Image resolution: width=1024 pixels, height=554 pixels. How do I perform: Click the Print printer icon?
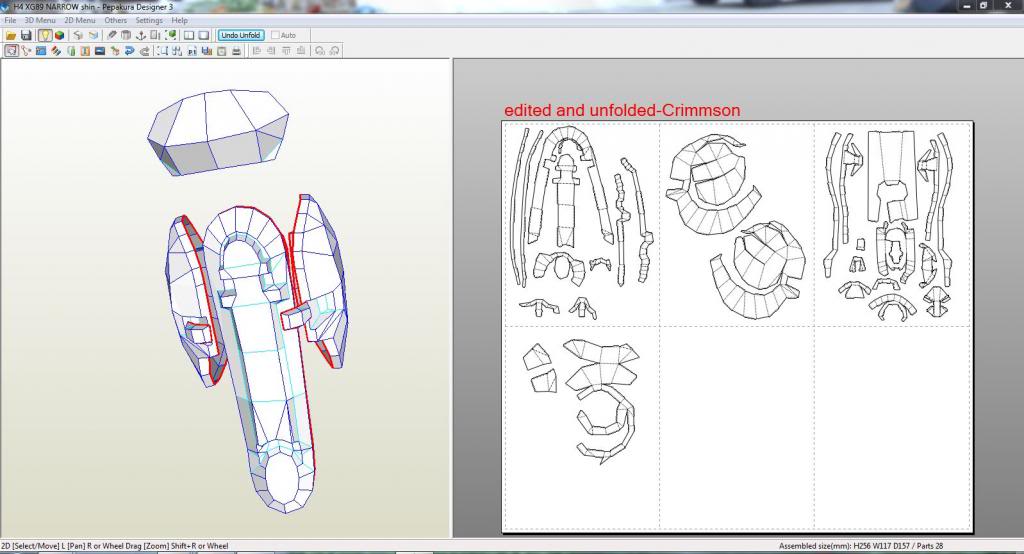pyautogui.click(x=236, y=51)
